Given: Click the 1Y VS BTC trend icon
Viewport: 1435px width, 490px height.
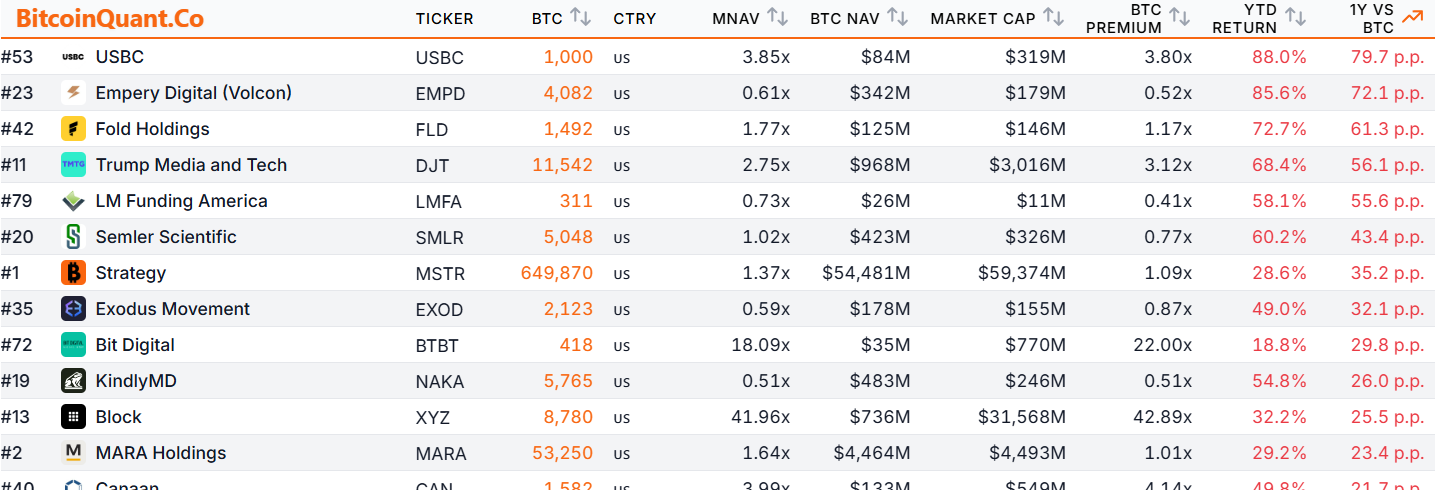Looking at the screenshot, I should coord(1412,17).
